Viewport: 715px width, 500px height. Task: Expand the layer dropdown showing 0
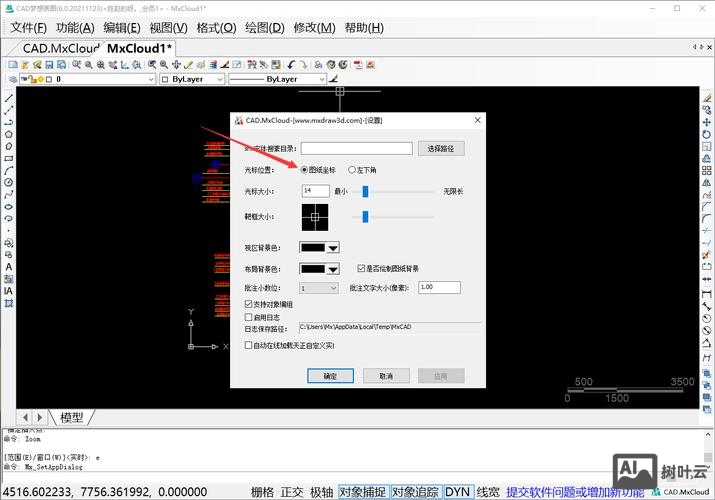[x=150, y=79]
